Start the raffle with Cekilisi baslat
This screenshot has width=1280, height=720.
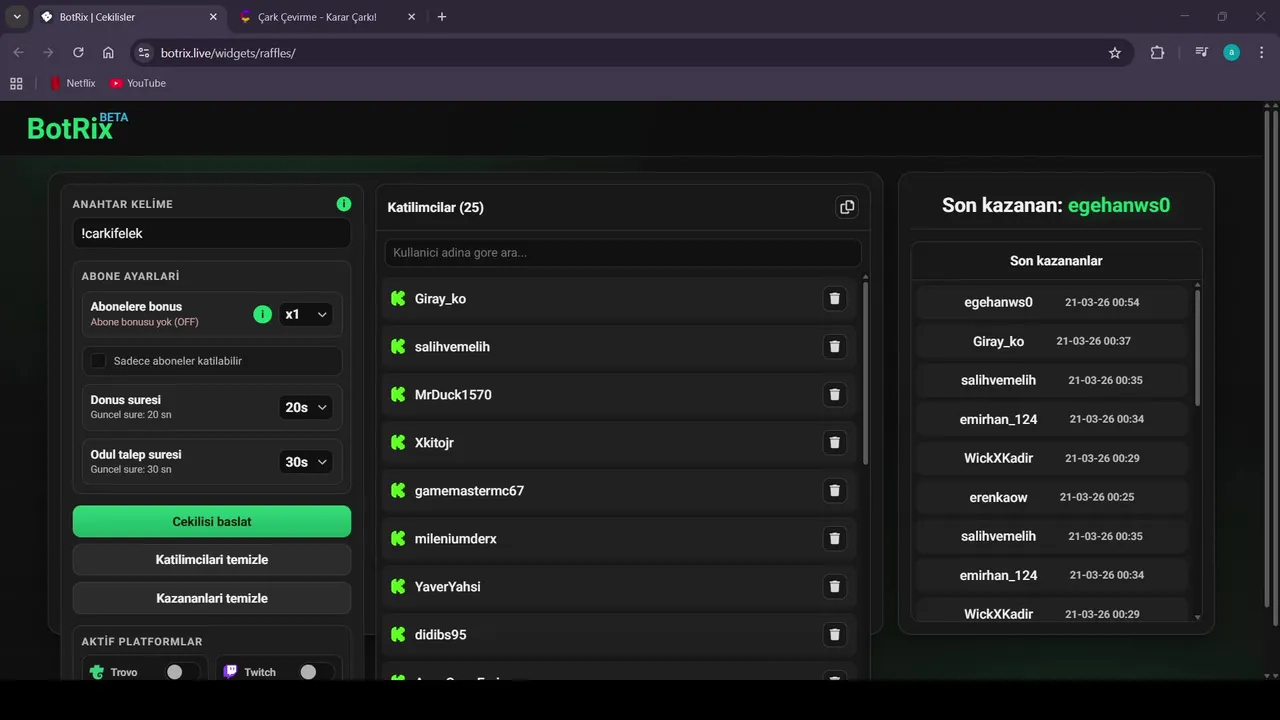pos(212,521)
